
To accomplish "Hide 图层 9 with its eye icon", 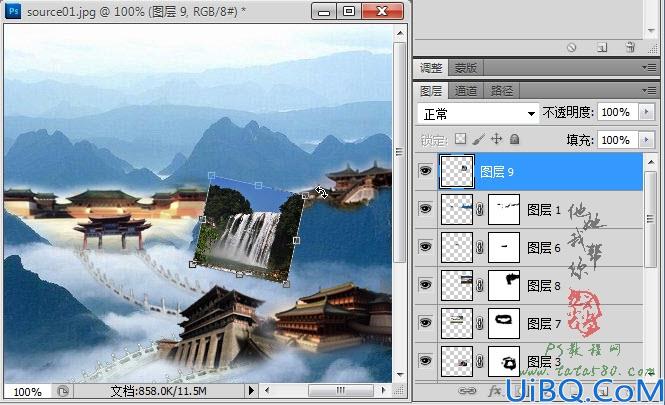I will point(425,171).
